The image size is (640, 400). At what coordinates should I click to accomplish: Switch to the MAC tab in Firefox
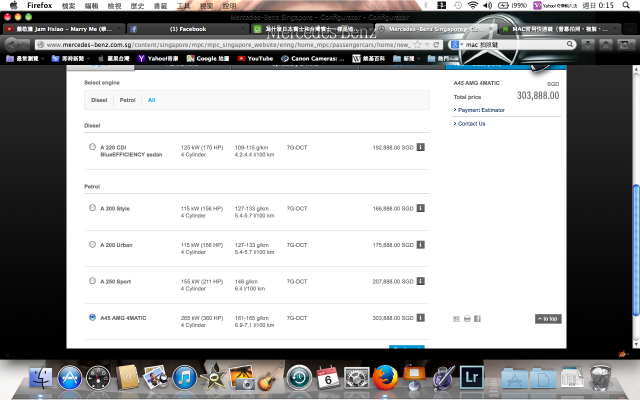click(x=560, y=29)
